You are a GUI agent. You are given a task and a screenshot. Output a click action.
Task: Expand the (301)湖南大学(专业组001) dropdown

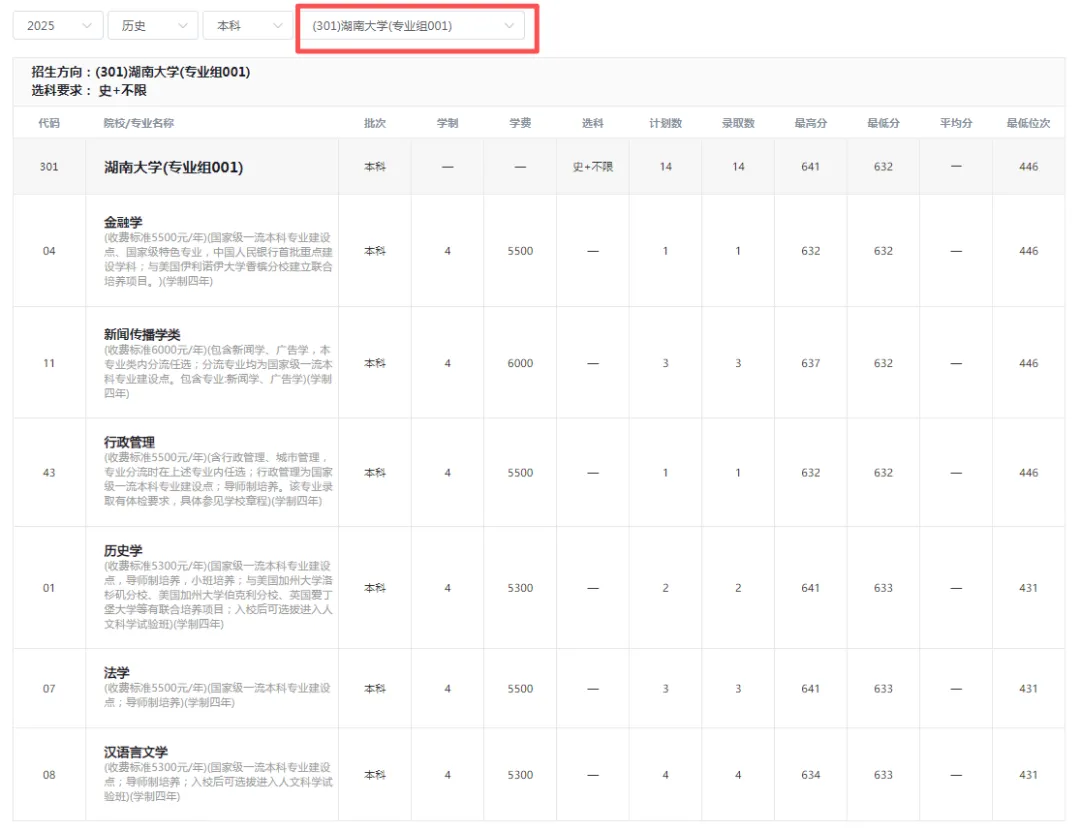coord(413,25)
